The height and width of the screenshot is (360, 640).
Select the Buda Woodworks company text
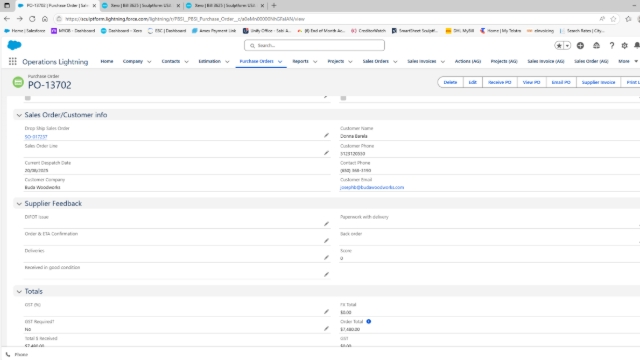tap(42, 187)
